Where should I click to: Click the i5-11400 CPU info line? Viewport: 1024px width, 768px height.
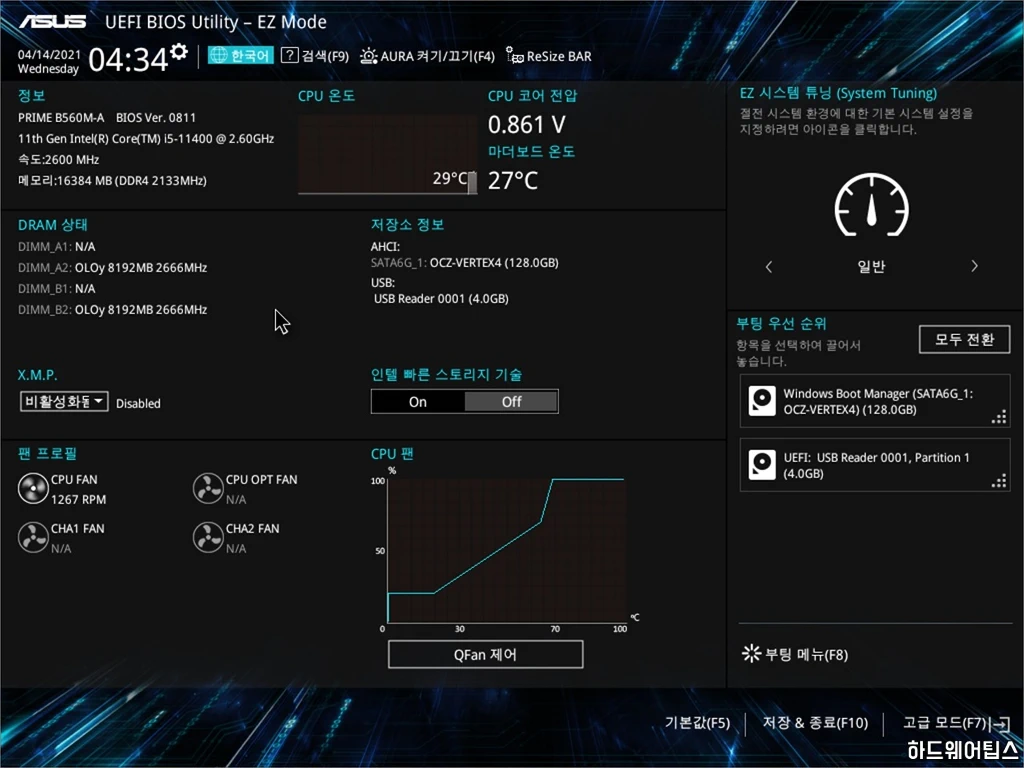pyautogui.click(x=146, y=138)
